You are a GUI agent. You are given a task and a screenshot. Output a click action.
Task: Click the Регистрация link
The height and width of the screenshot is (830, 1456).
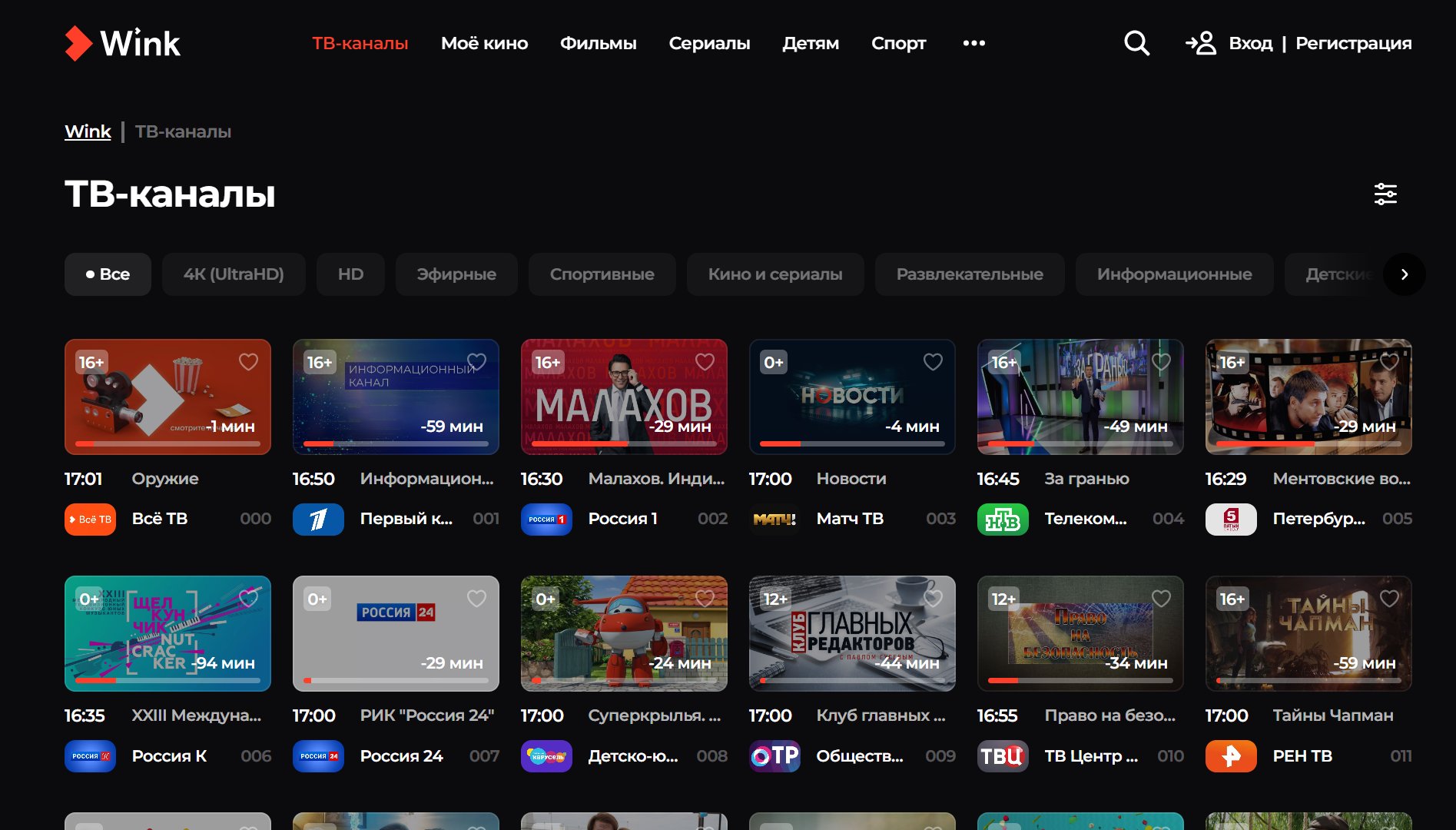coord(1354,43)
